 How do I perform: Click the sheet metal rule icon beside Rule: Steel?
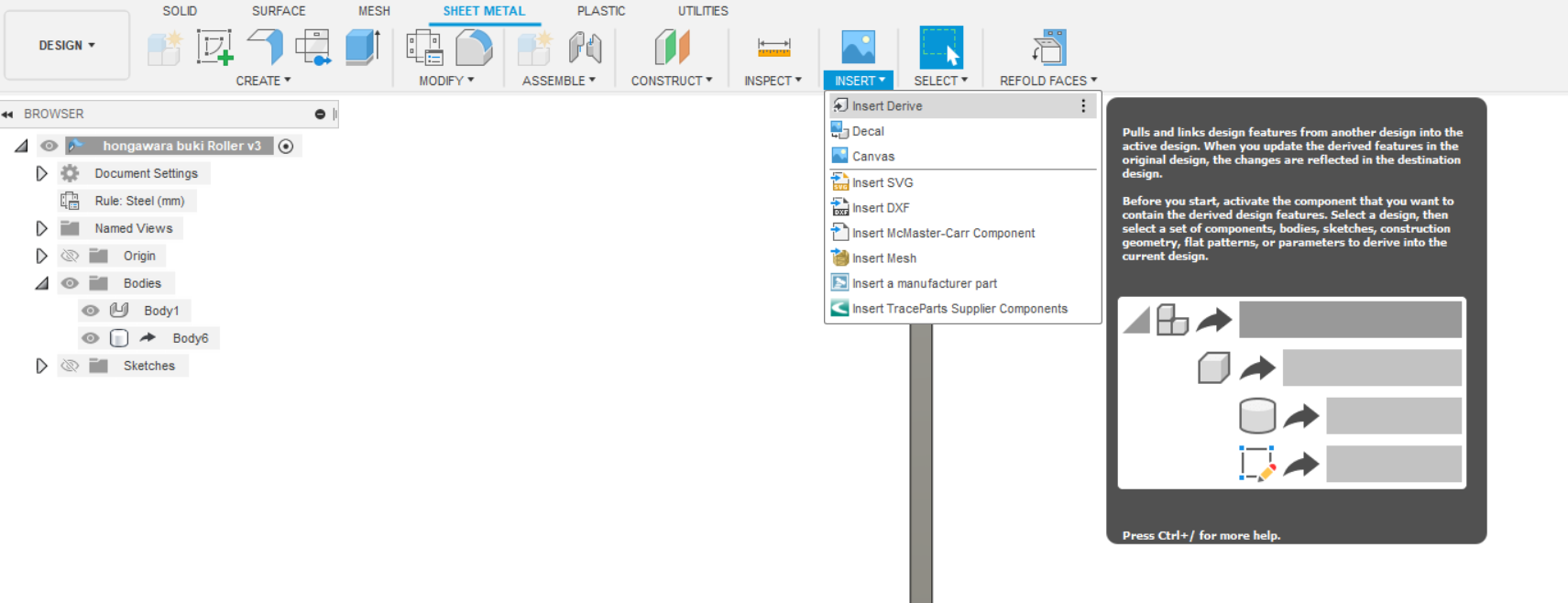pos(70,201)
